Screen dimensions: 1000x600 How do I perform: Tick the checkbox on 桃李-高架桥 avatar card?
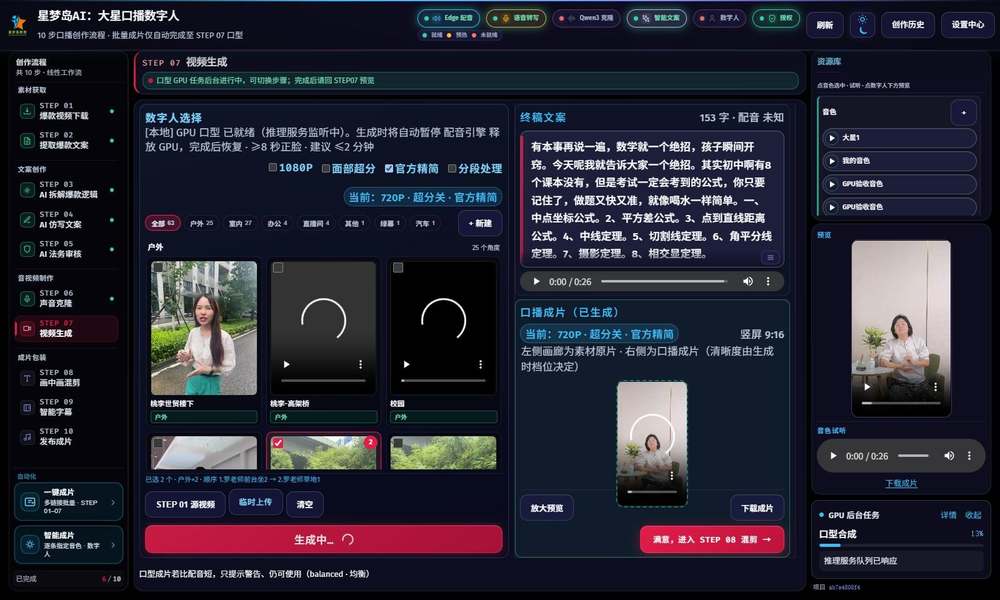click(x=278, y=268)
